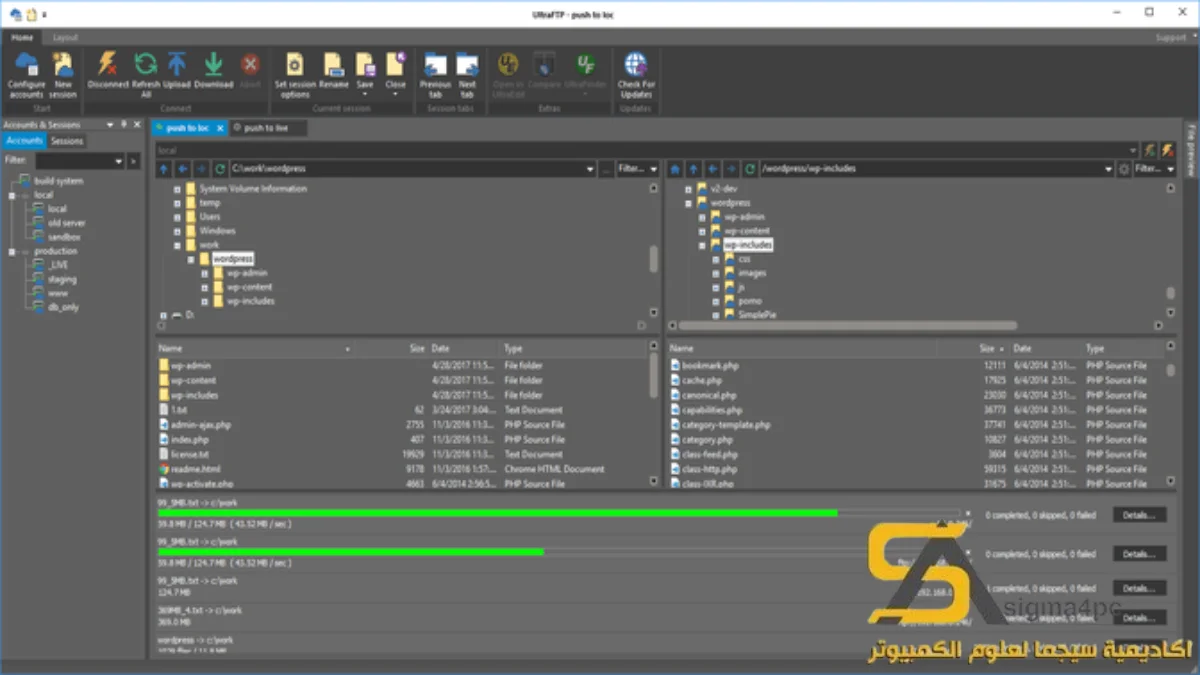1200x675 pixels.
Task: Refresh the local C:\work\wordpress pane
Action: 220,169
